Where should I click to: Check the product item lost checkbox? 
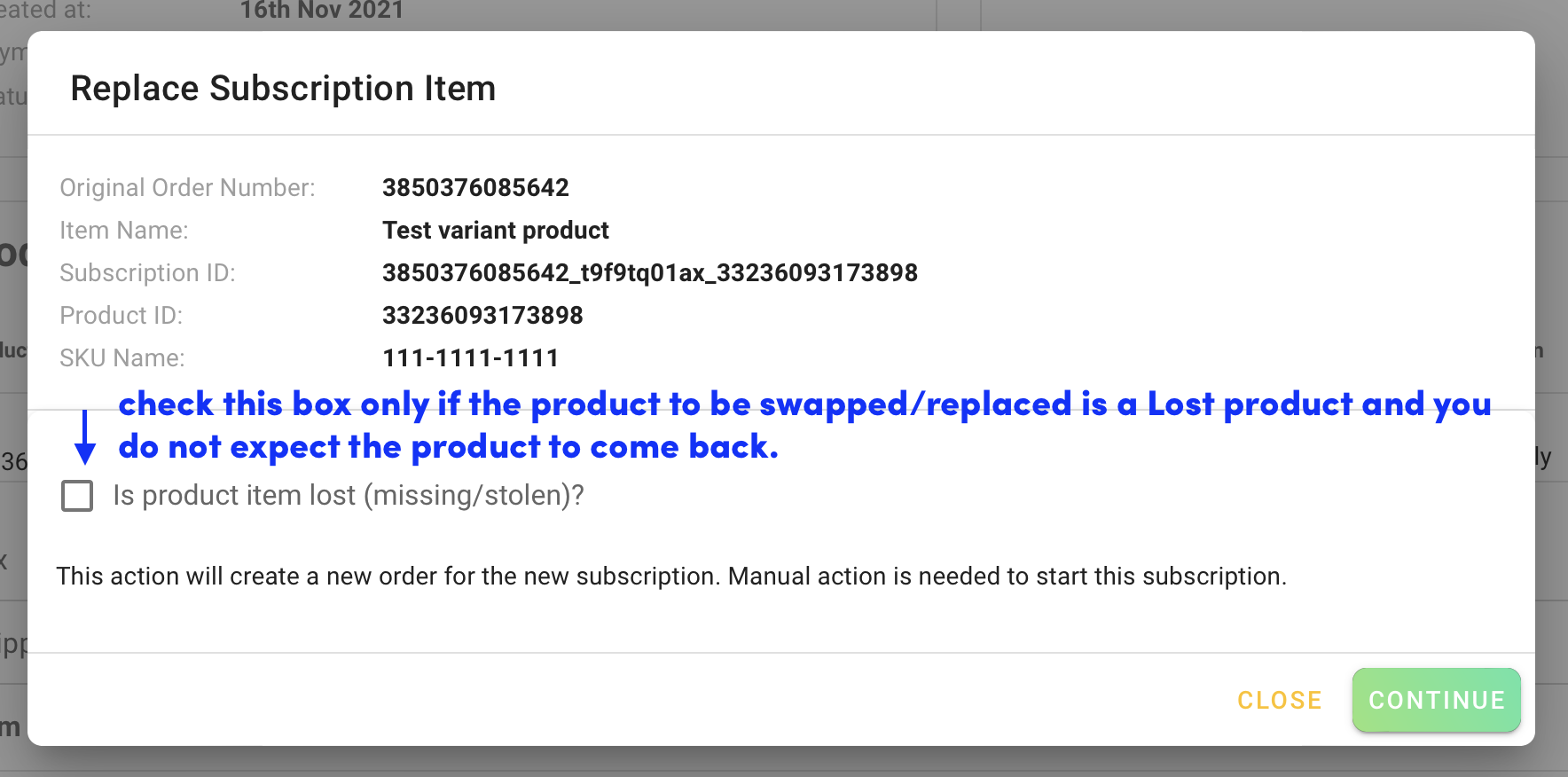[77, 496]
